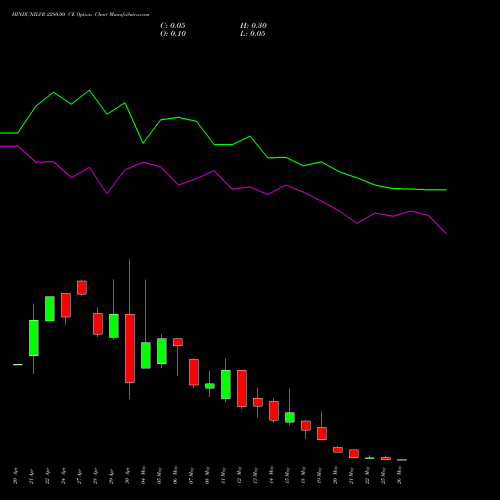Click the close value 'C: 0.05'
Viewport: 500px width, 500px height.
[173, 26]
